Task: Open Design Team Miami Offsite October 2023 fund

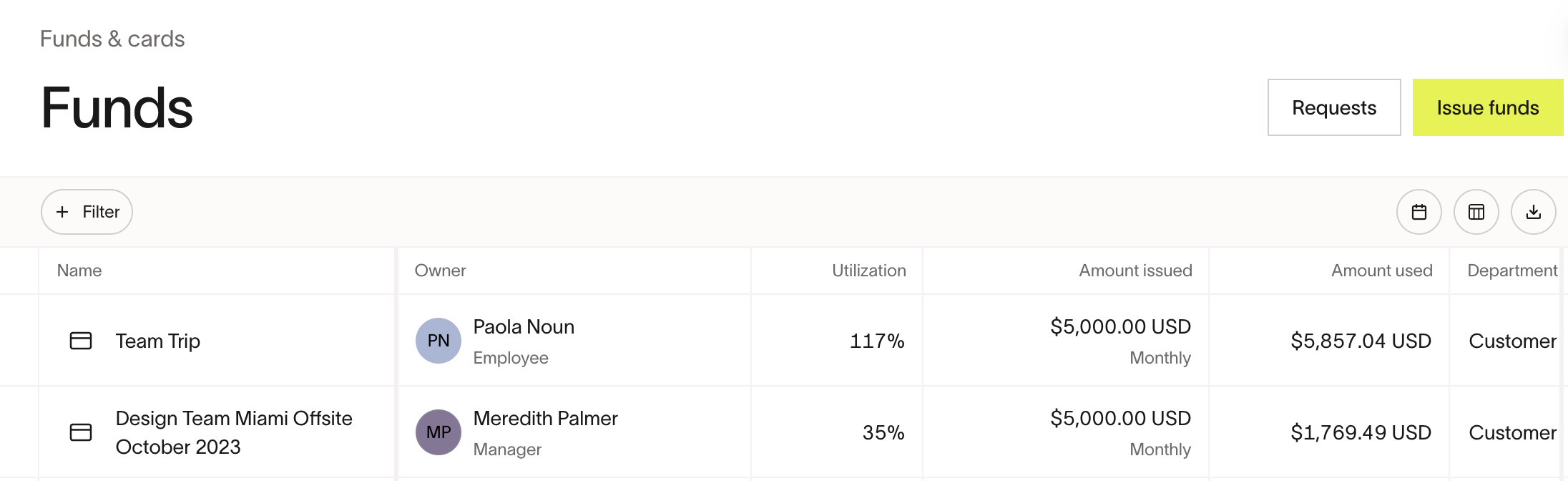Action: [234, 432]
